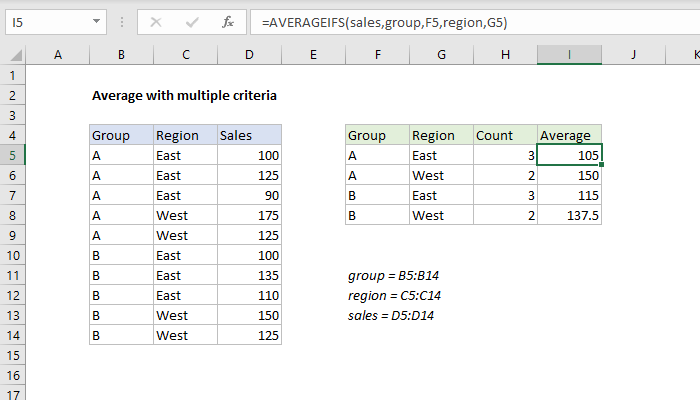This screenshot has width=700, height=400.
Task: Click the Enter checkmark icon in formula bar
Action: pyautogui.click(x=191, y=20)
